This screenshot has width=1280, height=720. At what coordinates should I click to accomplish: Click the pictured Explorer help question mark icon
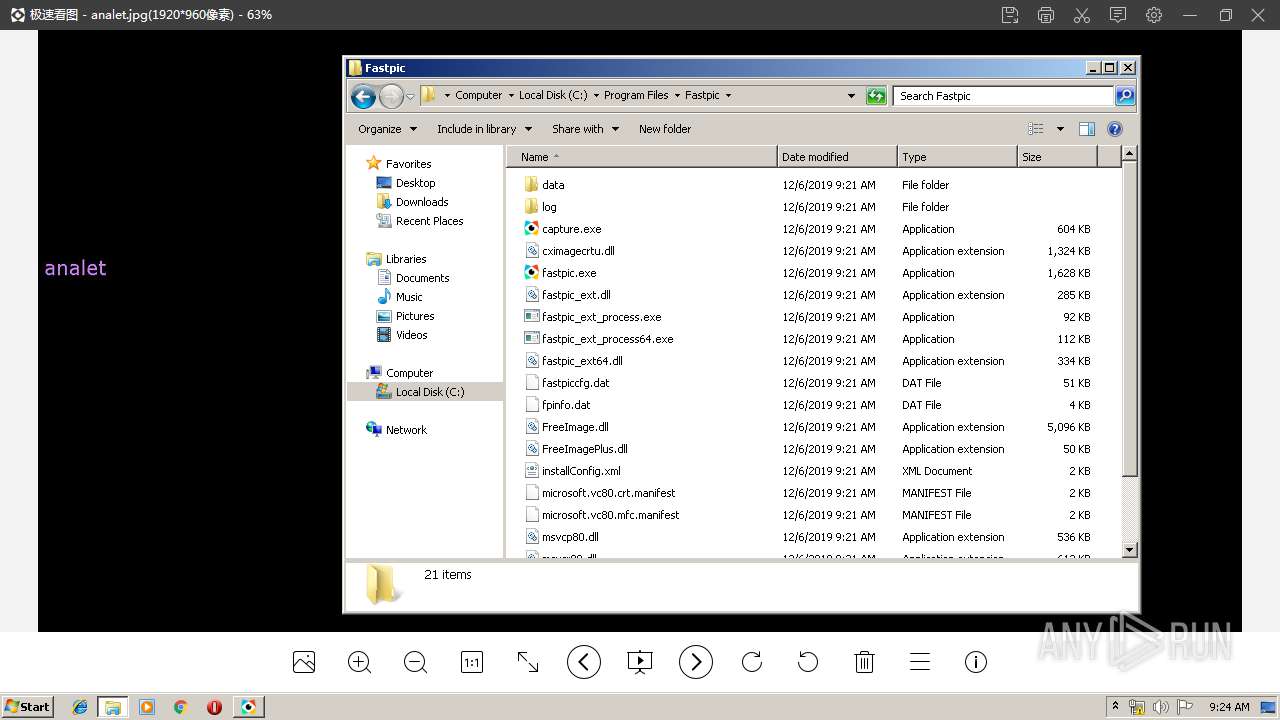pyautogui.click(x=1115, y=129)
